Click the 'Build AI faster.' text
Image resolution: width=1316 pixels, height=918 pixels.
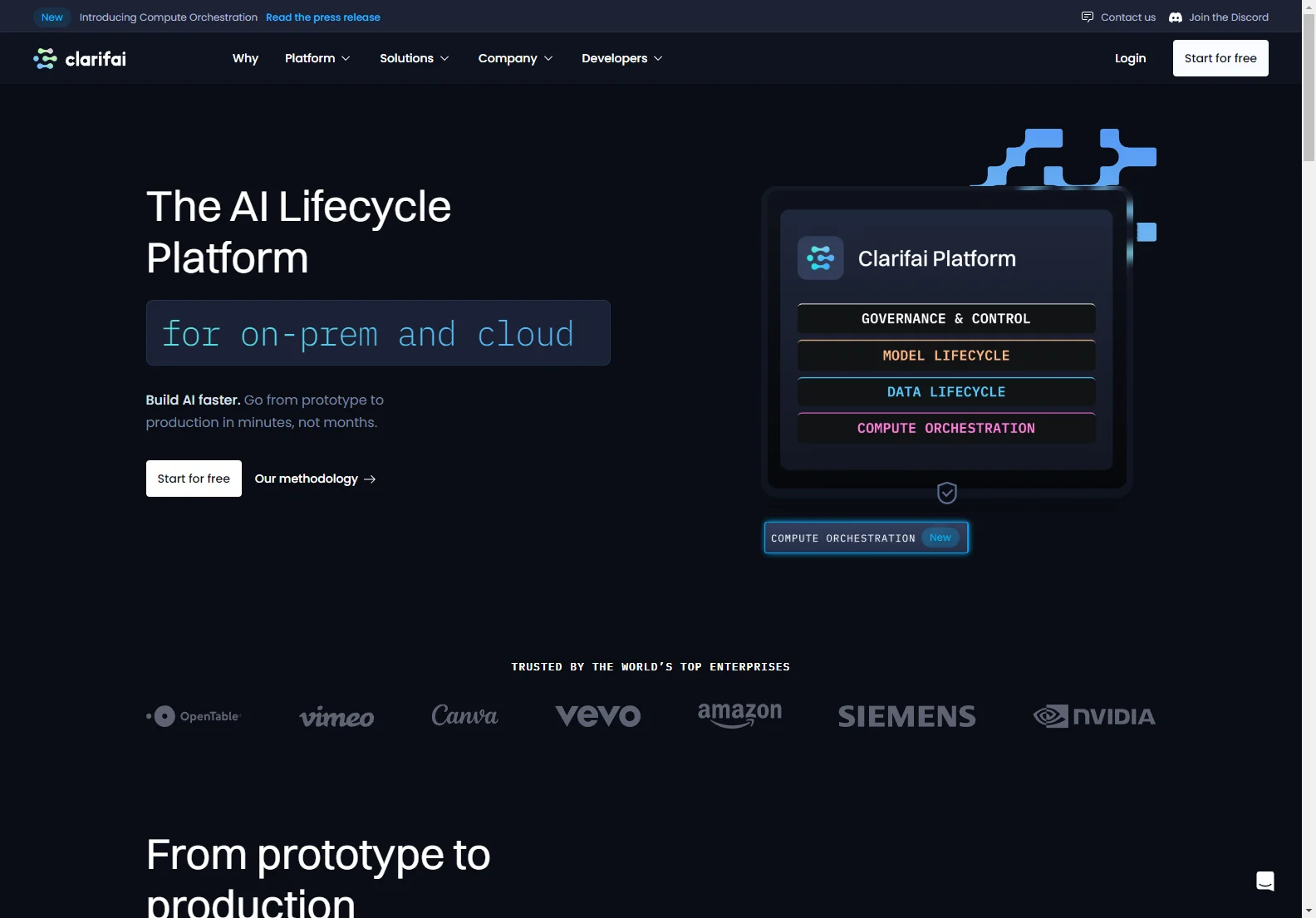click(x=193, y=400)
